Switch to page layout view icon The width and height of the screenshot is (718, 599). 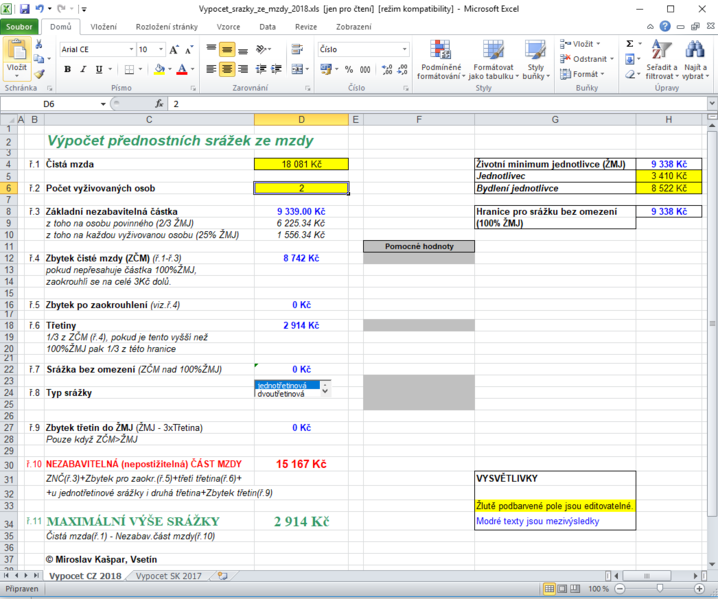click(x=562, y=588)
